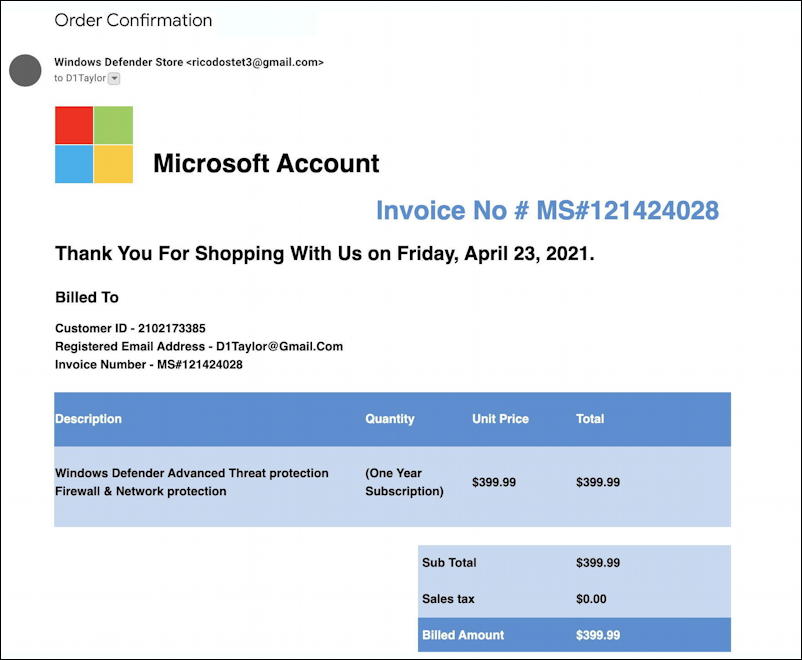
Task: Click the registered email D1Taylor@Gmail.Com line
Action: tap(199, 346)
